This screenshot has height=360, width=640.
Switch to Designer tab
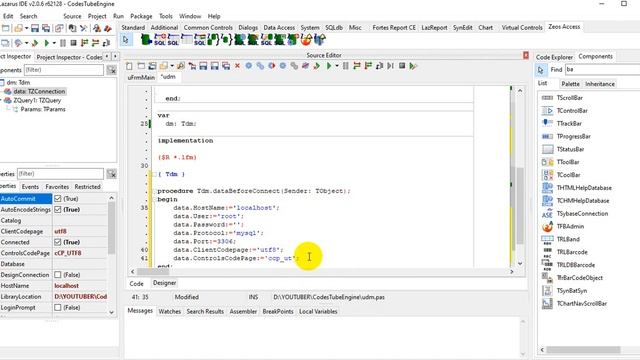click(164, 283)
